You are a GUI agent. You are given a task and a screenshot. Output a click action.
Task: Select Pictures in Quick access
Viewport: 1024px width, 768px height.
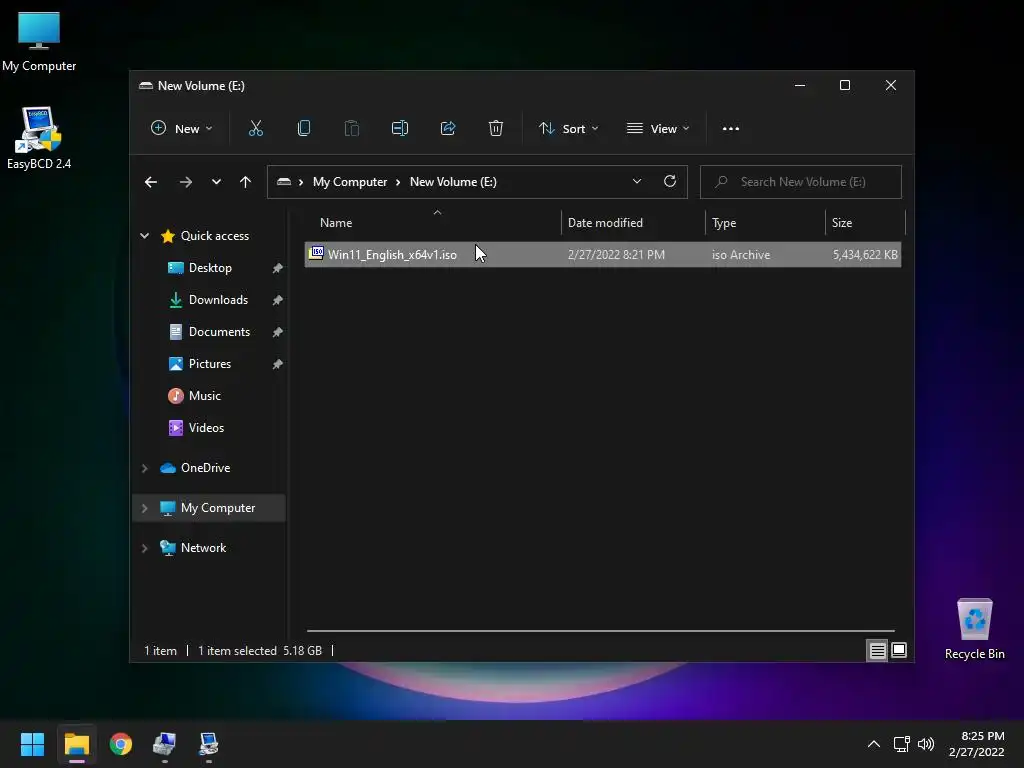pyautogui.click(x=210, y=364)
